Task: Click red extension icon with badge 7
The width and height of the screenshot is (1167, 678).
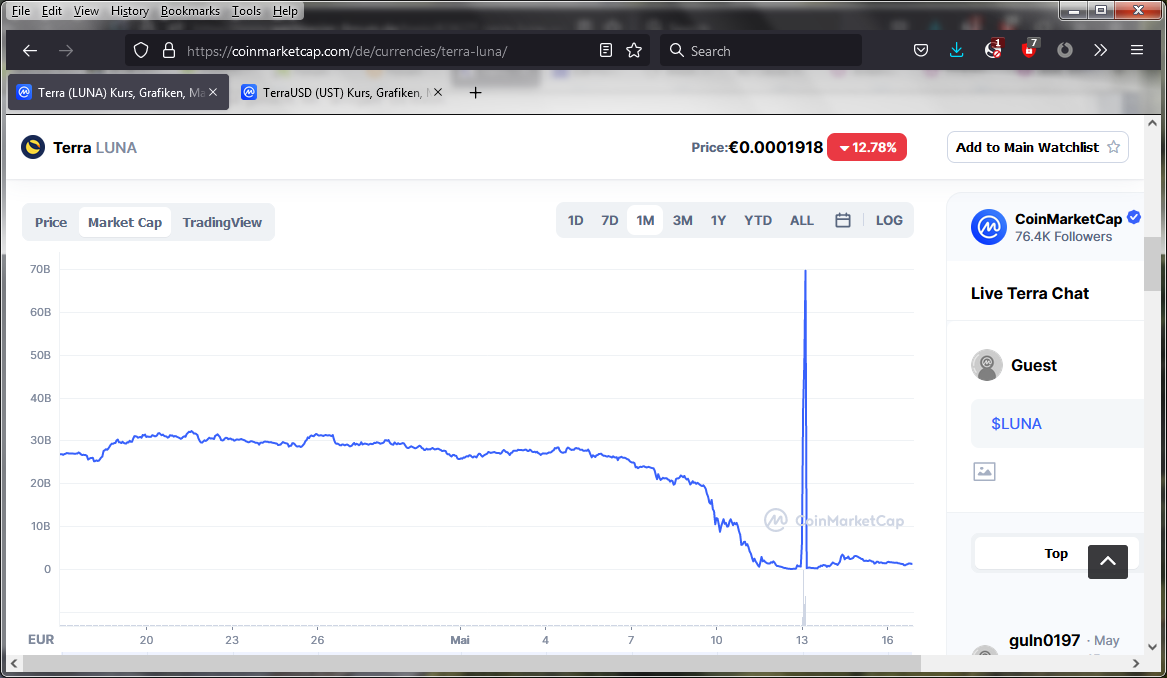Action: [x=1029, y=49]
